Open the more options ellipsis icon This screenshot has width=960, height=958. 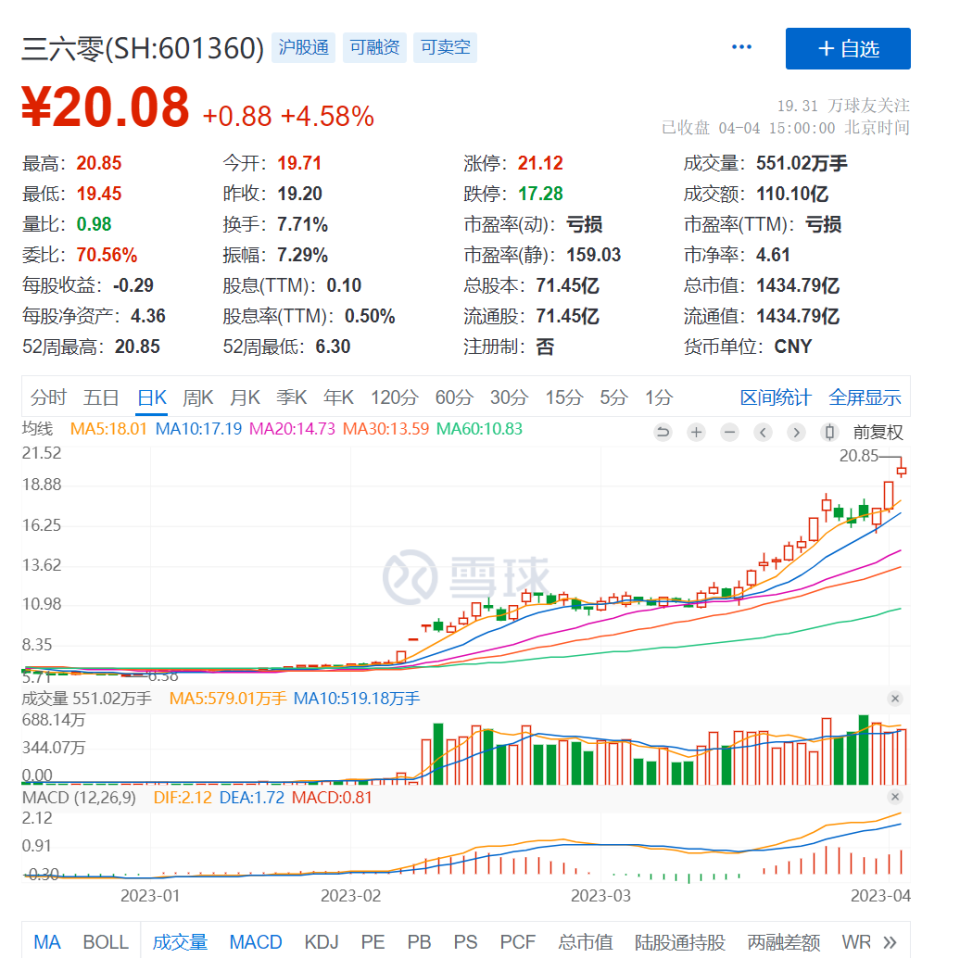pyautogui.click(x=741, y=46)
